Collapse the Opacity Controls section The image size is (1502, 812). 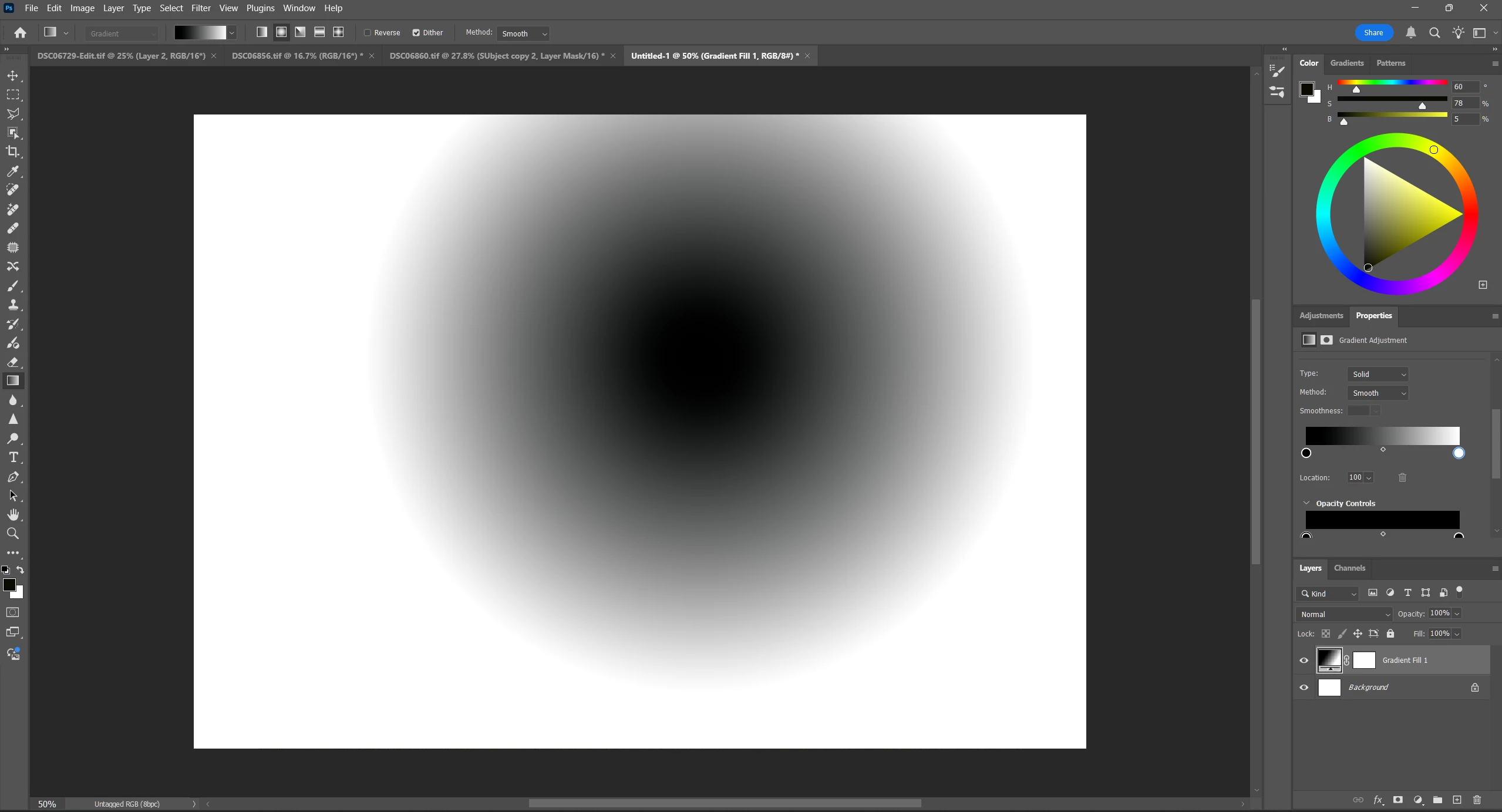(x=1306, y=503)
